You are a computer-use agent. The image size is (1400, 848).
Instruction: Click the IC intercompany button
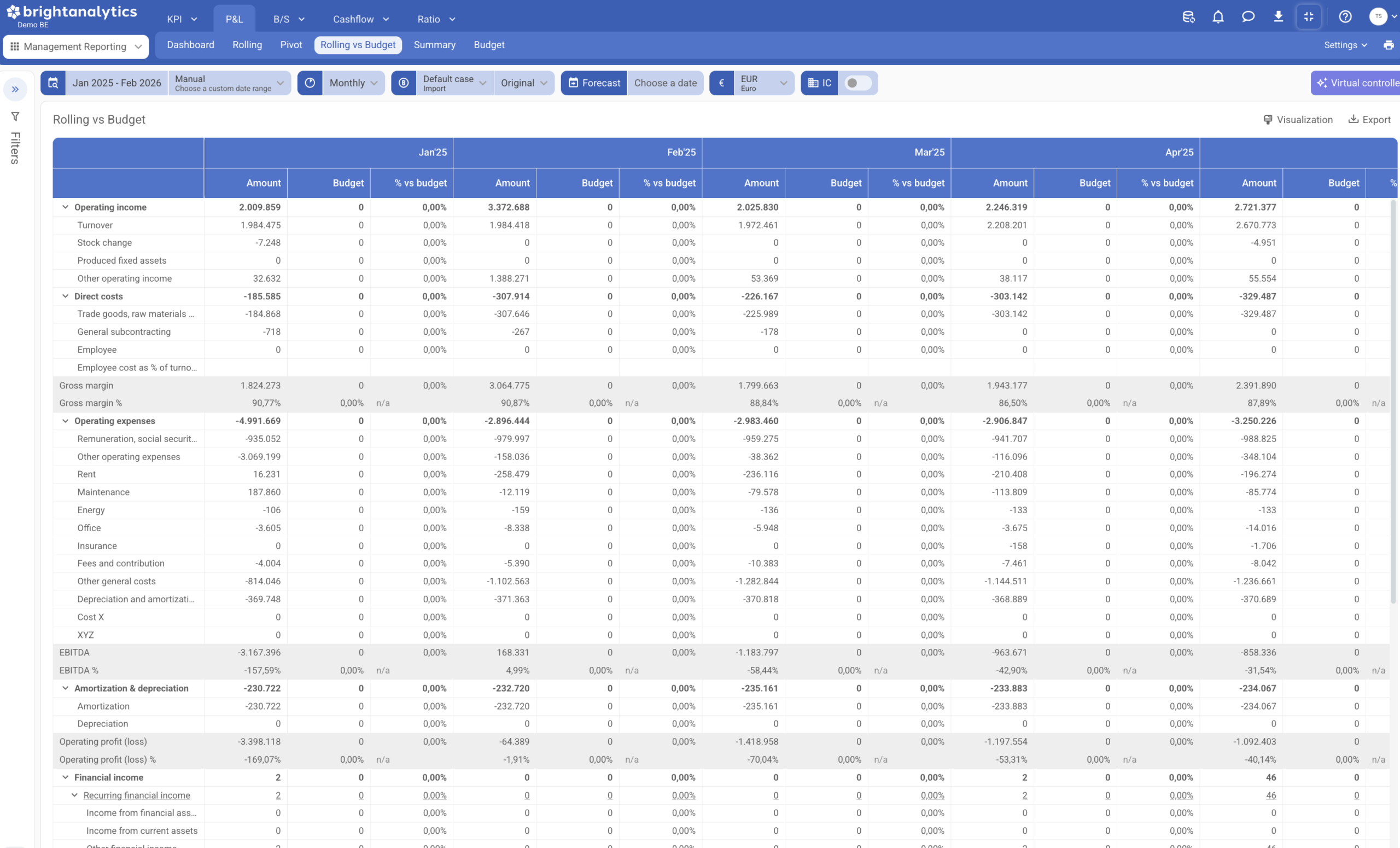pos(819,83)
